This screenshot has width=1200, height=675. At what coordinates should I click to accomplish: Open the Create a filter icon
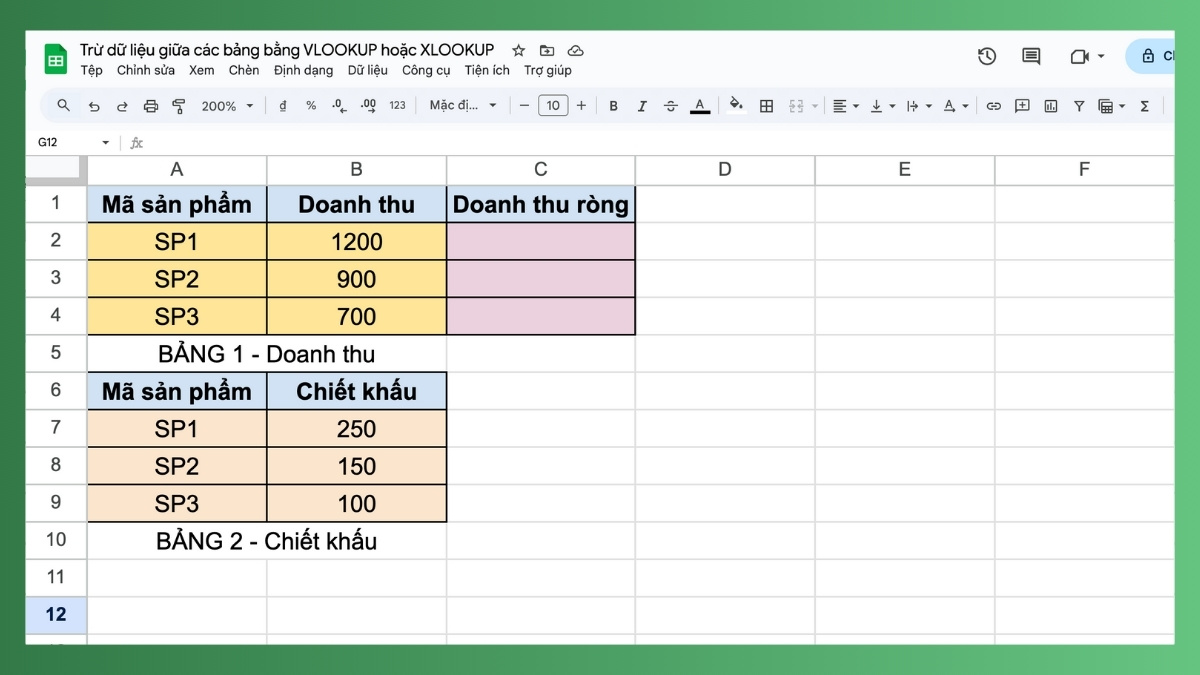[x=1079, y=105]
